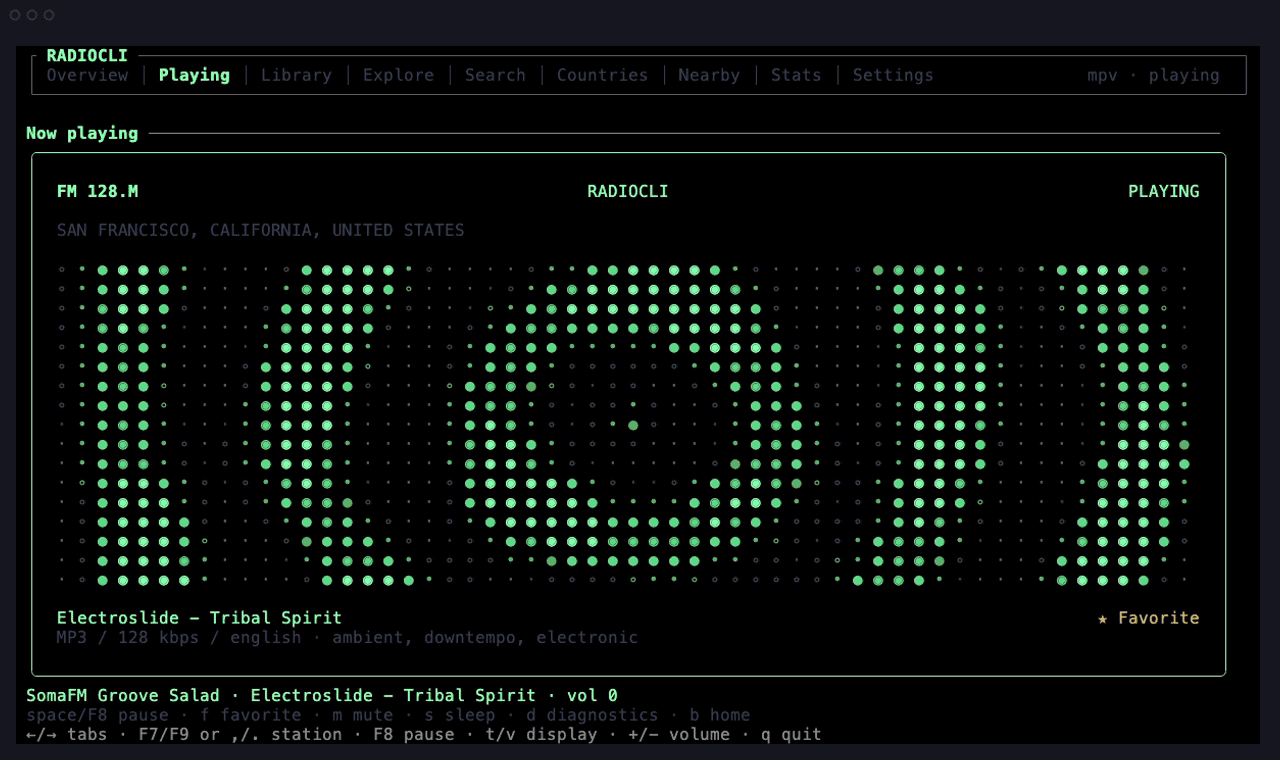Click the RADIOCLI title in the header border
The height and width of the screenshot is (760, 1280).
(x=87, y=56)
